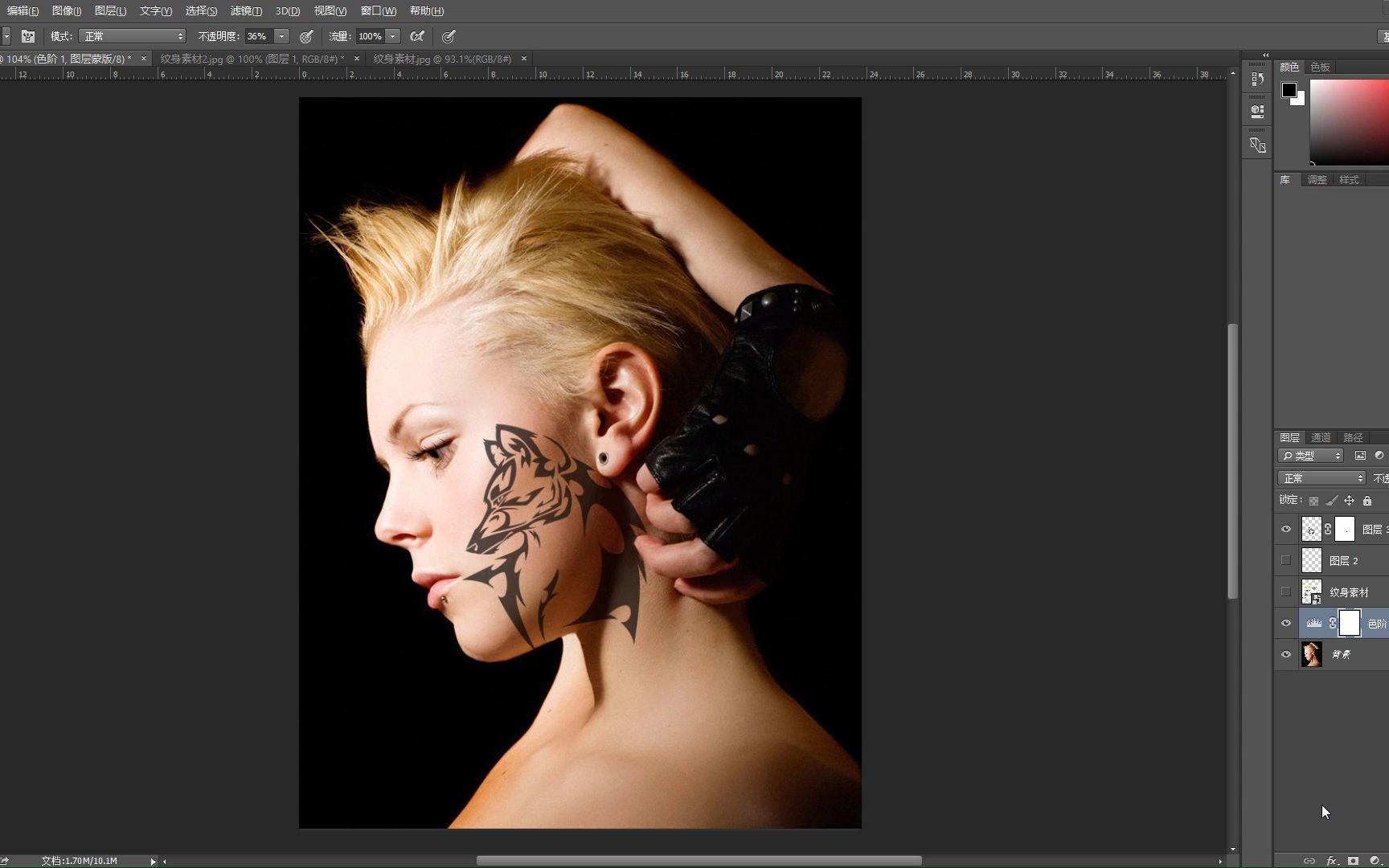1389x868 pixels.
Task: Open the 滤镜 menu
Action: (x=246, y=10)
